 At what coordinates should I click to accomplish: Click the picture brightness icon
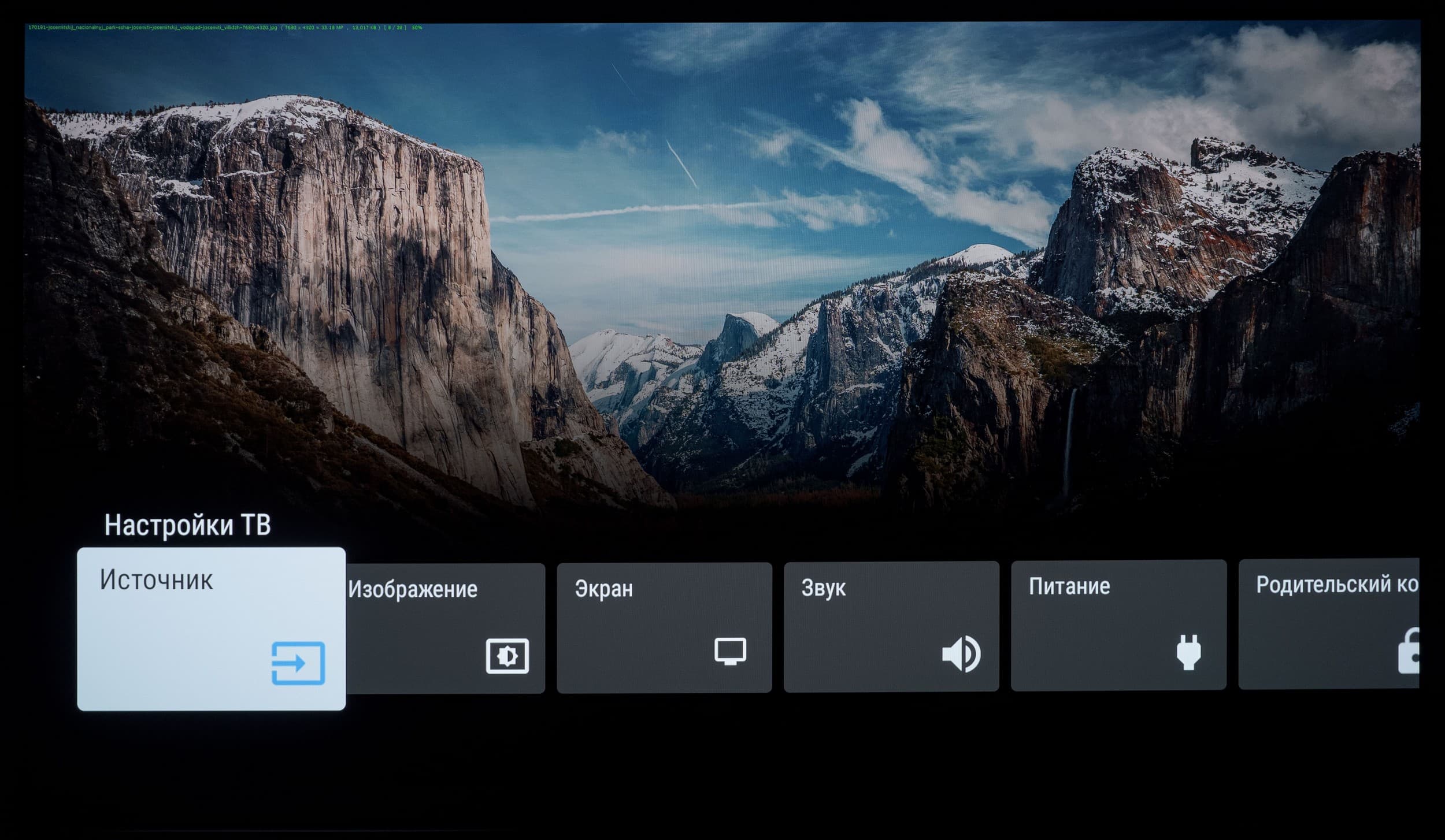507,656
